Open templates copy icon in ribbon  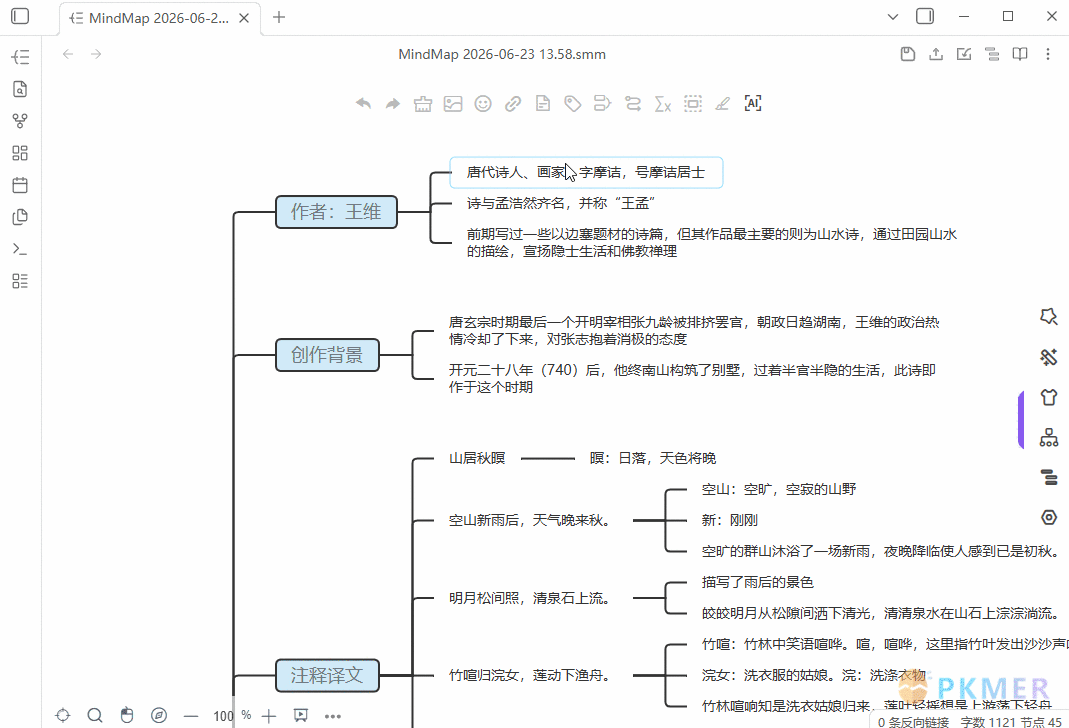coord(20,217)
